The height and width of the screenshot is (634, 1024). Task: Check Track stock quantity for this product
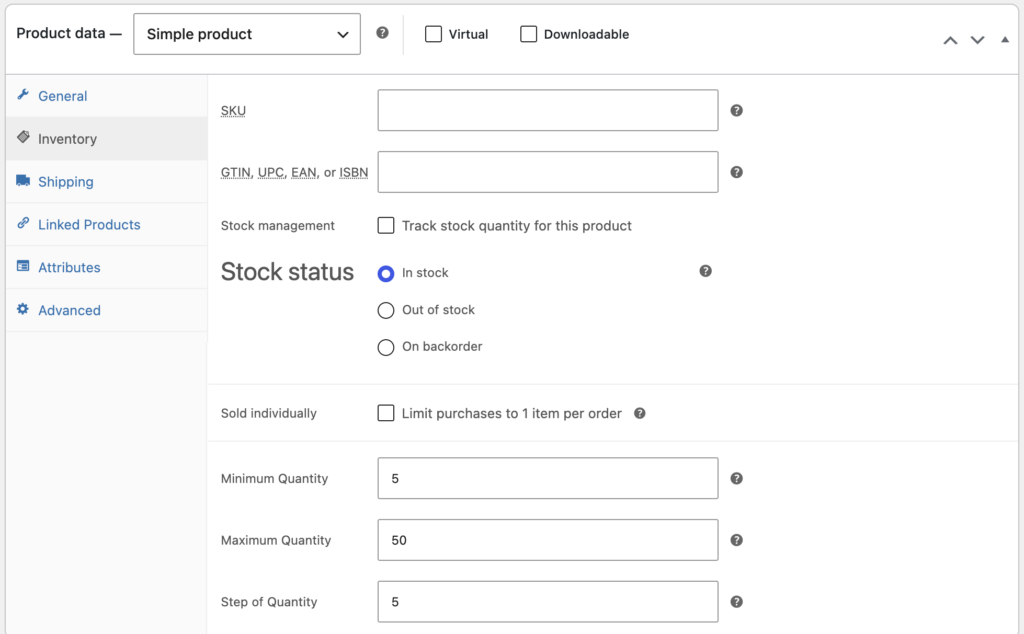pos(386,225)
